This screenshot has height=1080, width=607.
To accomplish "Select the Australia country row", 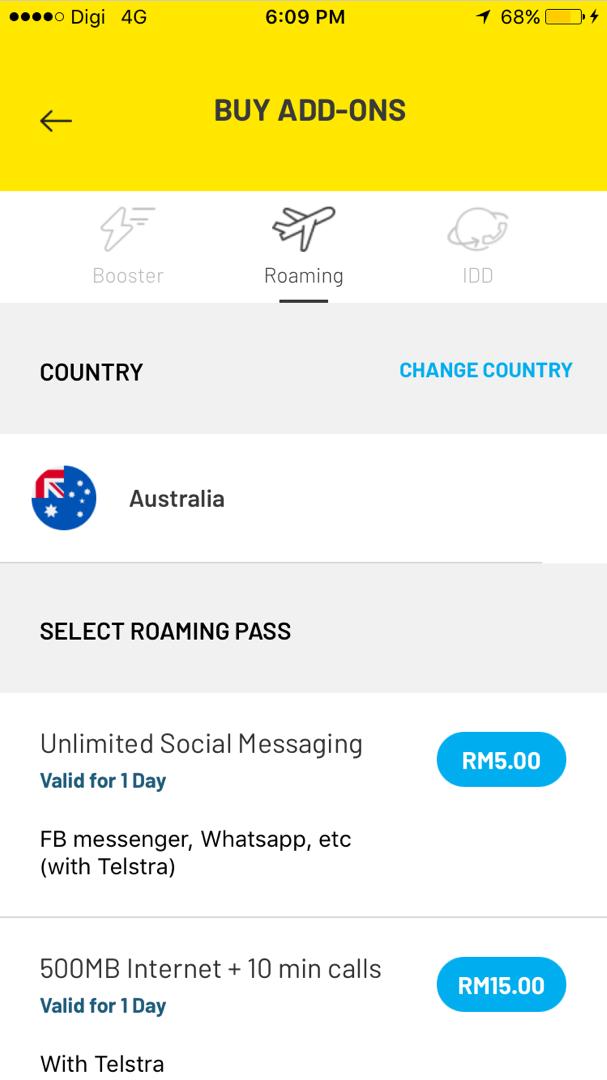I will pos(177,498).
